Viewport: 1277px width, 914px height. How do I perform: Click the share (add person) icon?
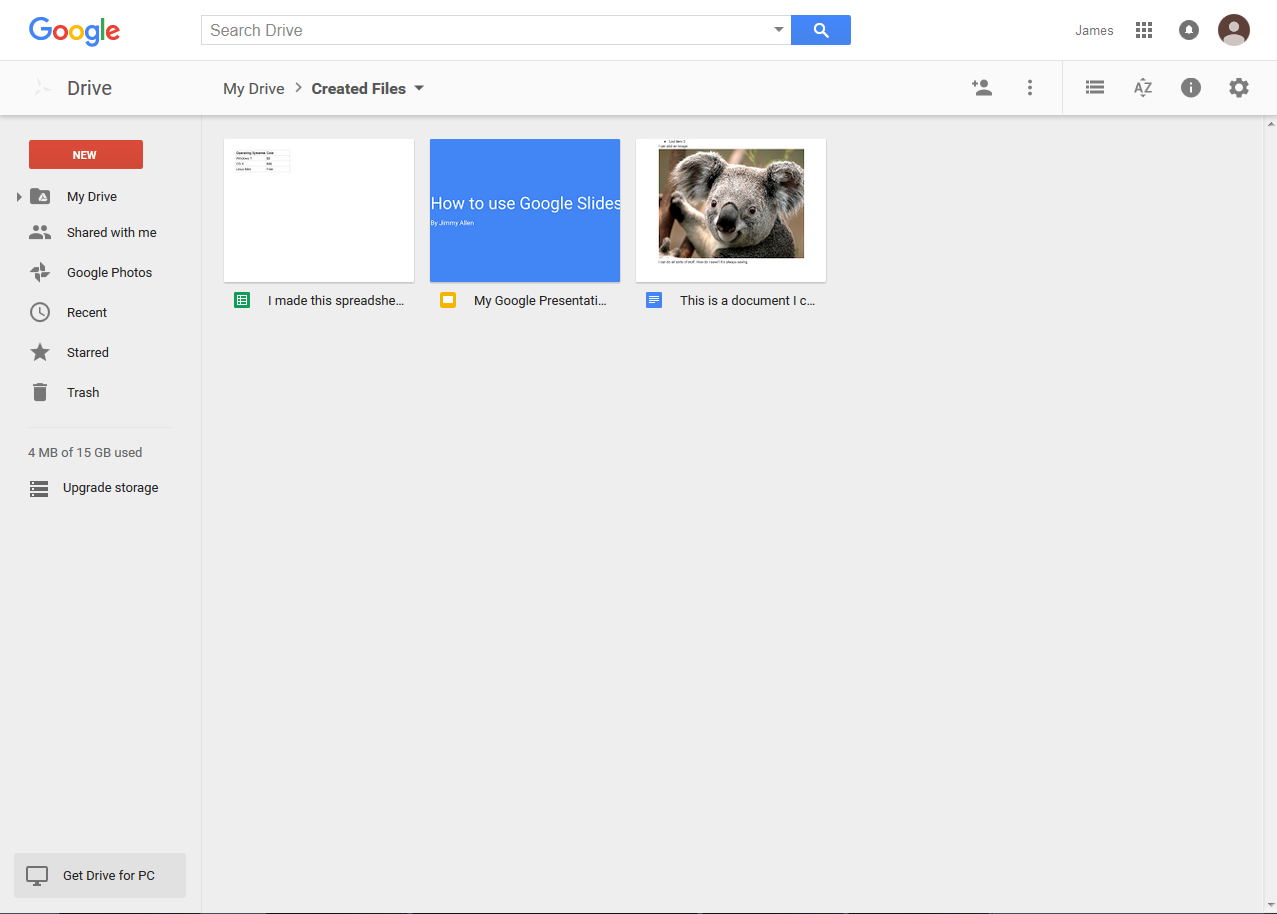(982, 88)
